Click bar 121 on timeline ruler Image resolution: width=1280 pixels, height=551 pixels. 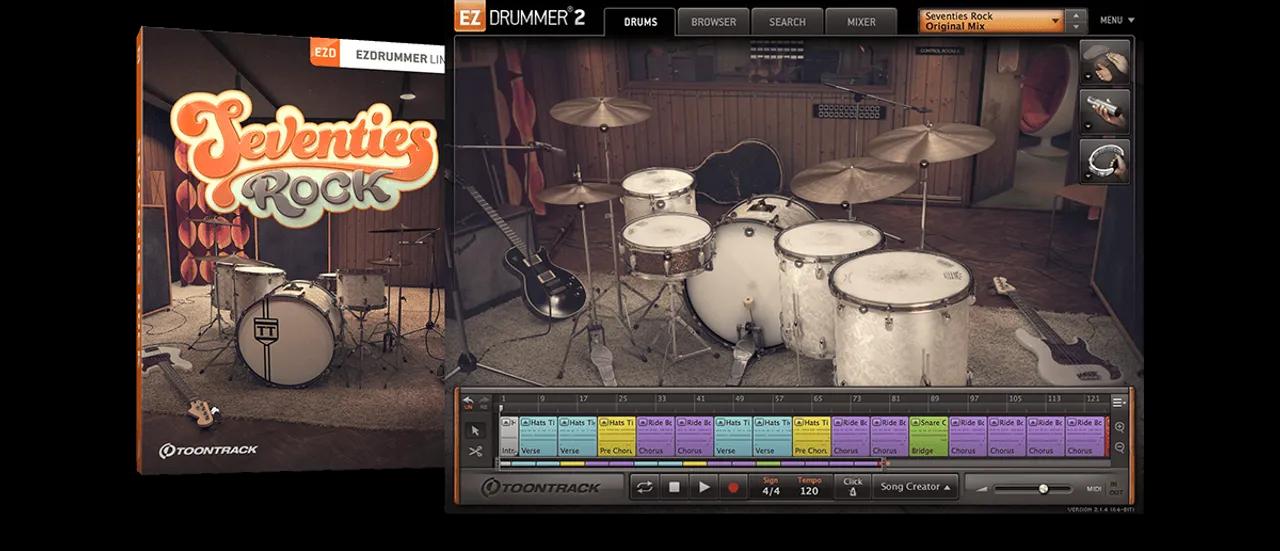tap(1091, 399)
